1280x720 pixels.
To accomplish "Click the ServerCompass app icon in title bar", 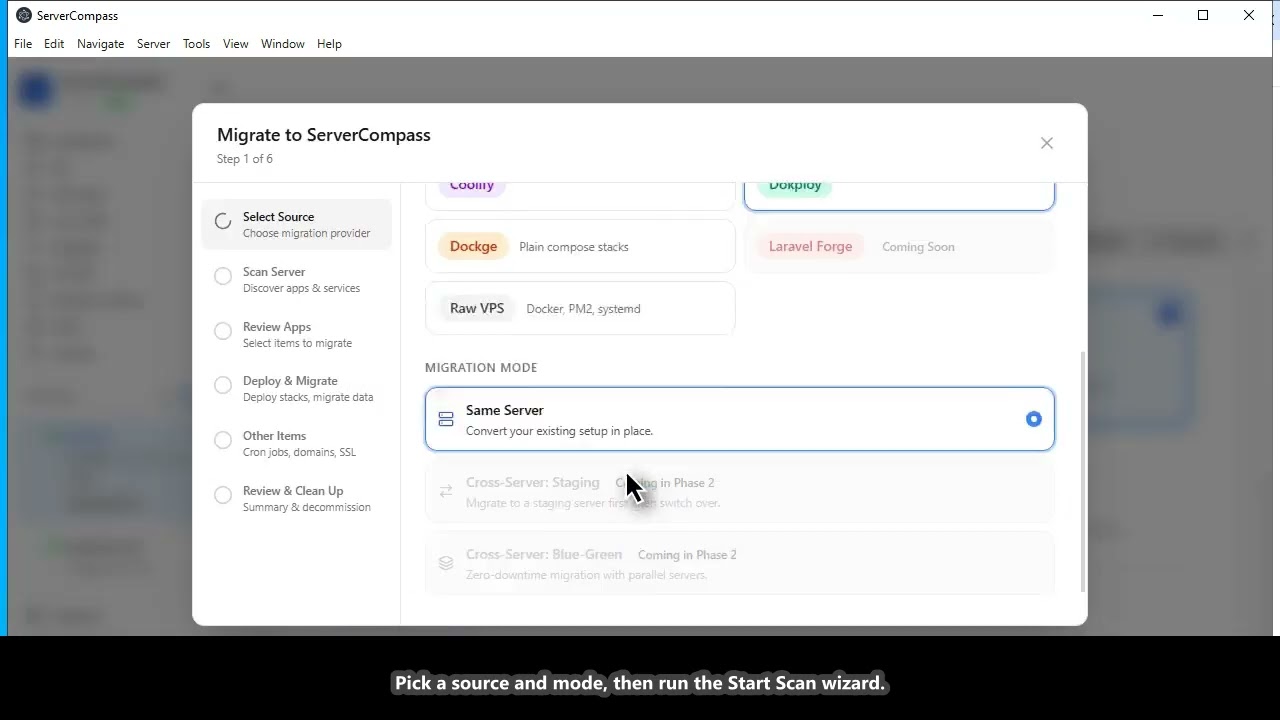I will pos(24,15).
